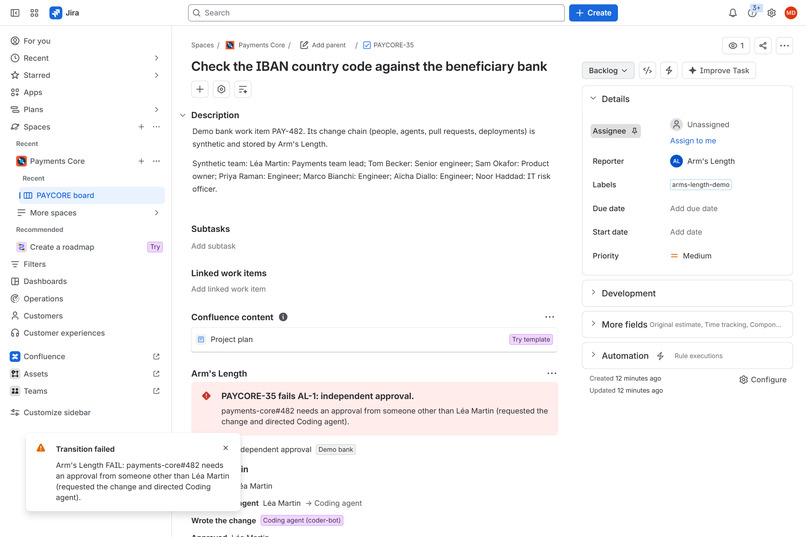Click the Medium priority value
806x537 pixels.
[691, 256]
